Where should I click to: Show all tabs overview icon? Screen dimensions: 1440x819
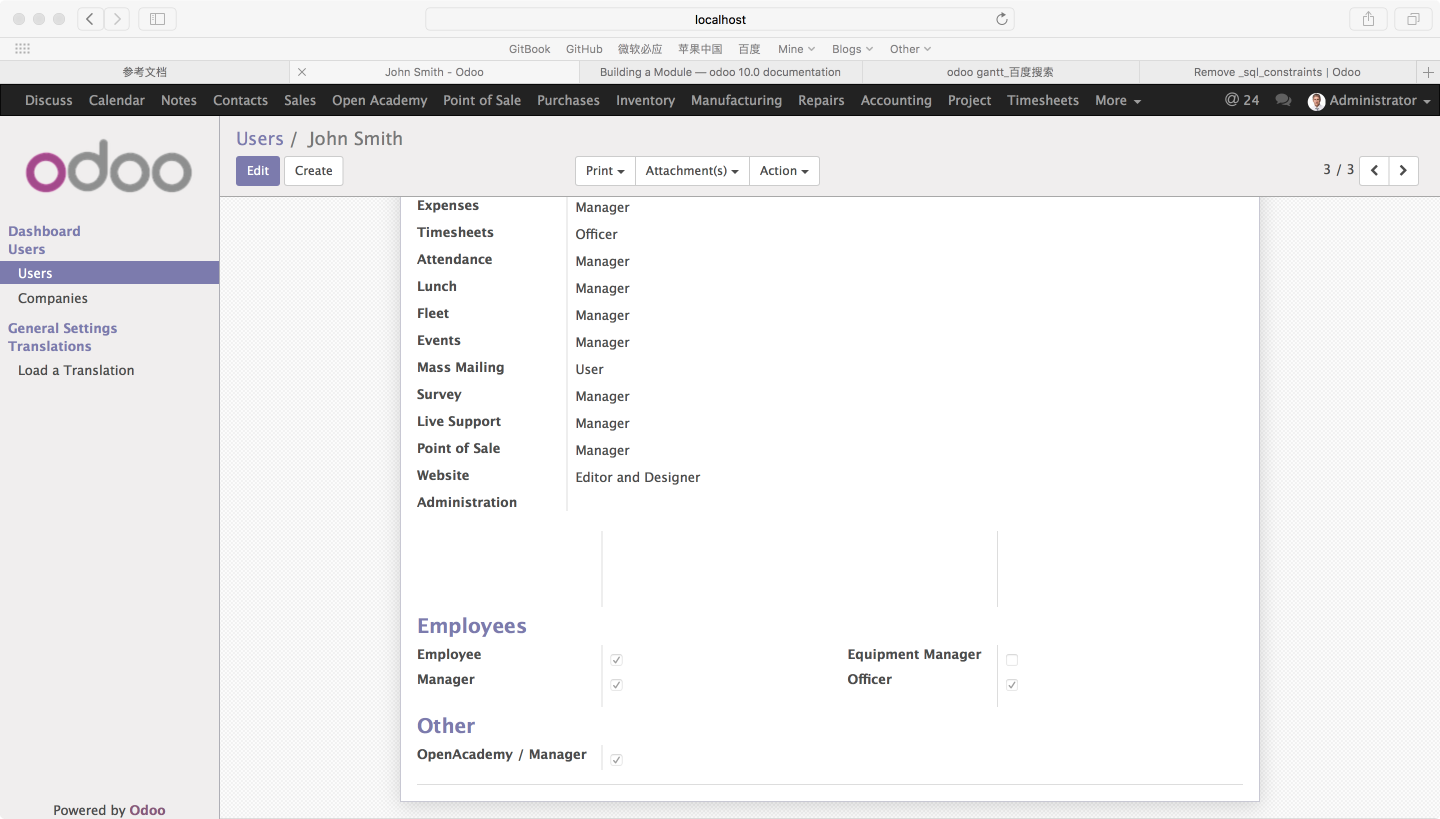click(1413, 19)
